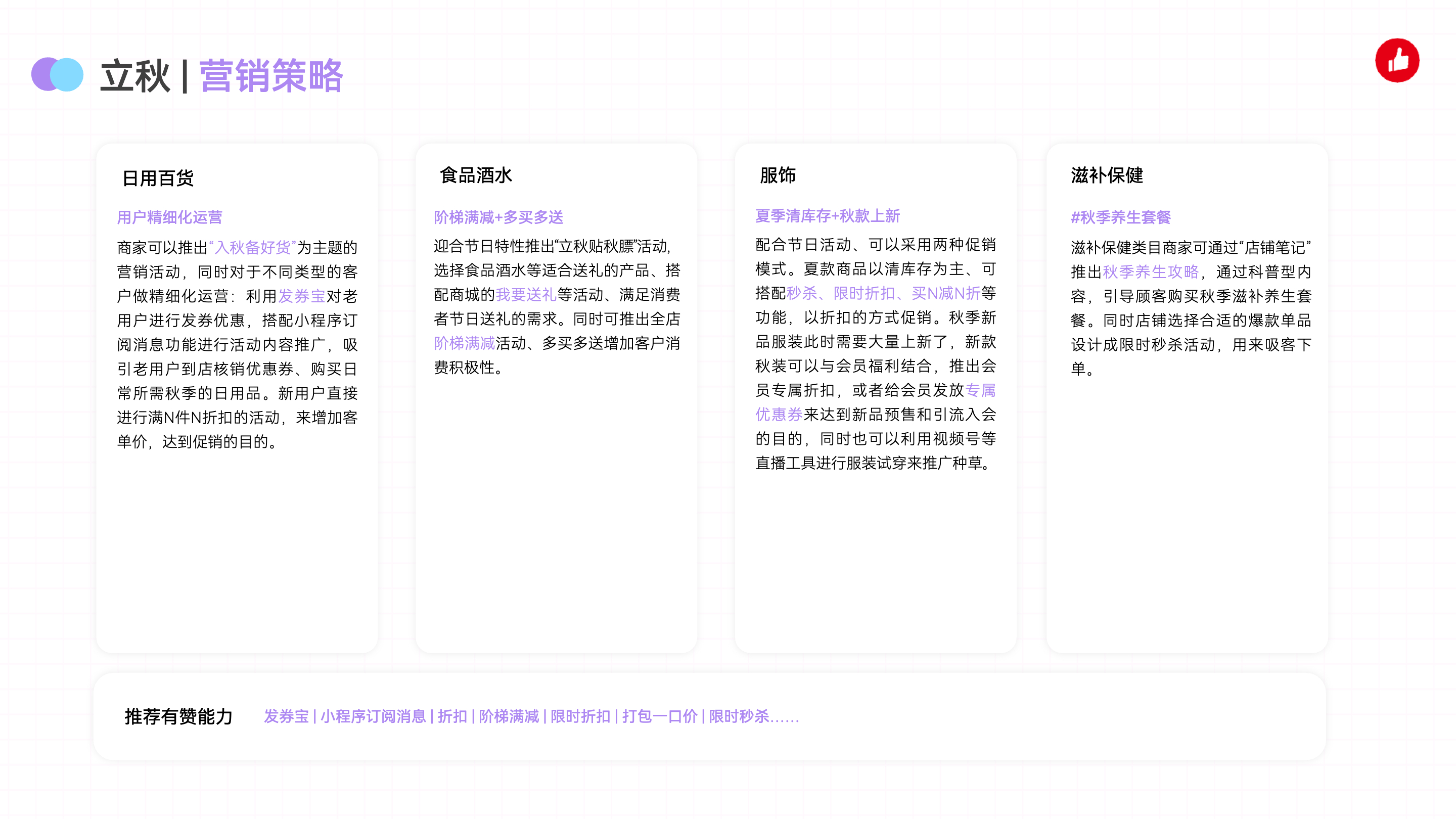Click the purple-blue overlapping circles logo

[x=57, y=75]
